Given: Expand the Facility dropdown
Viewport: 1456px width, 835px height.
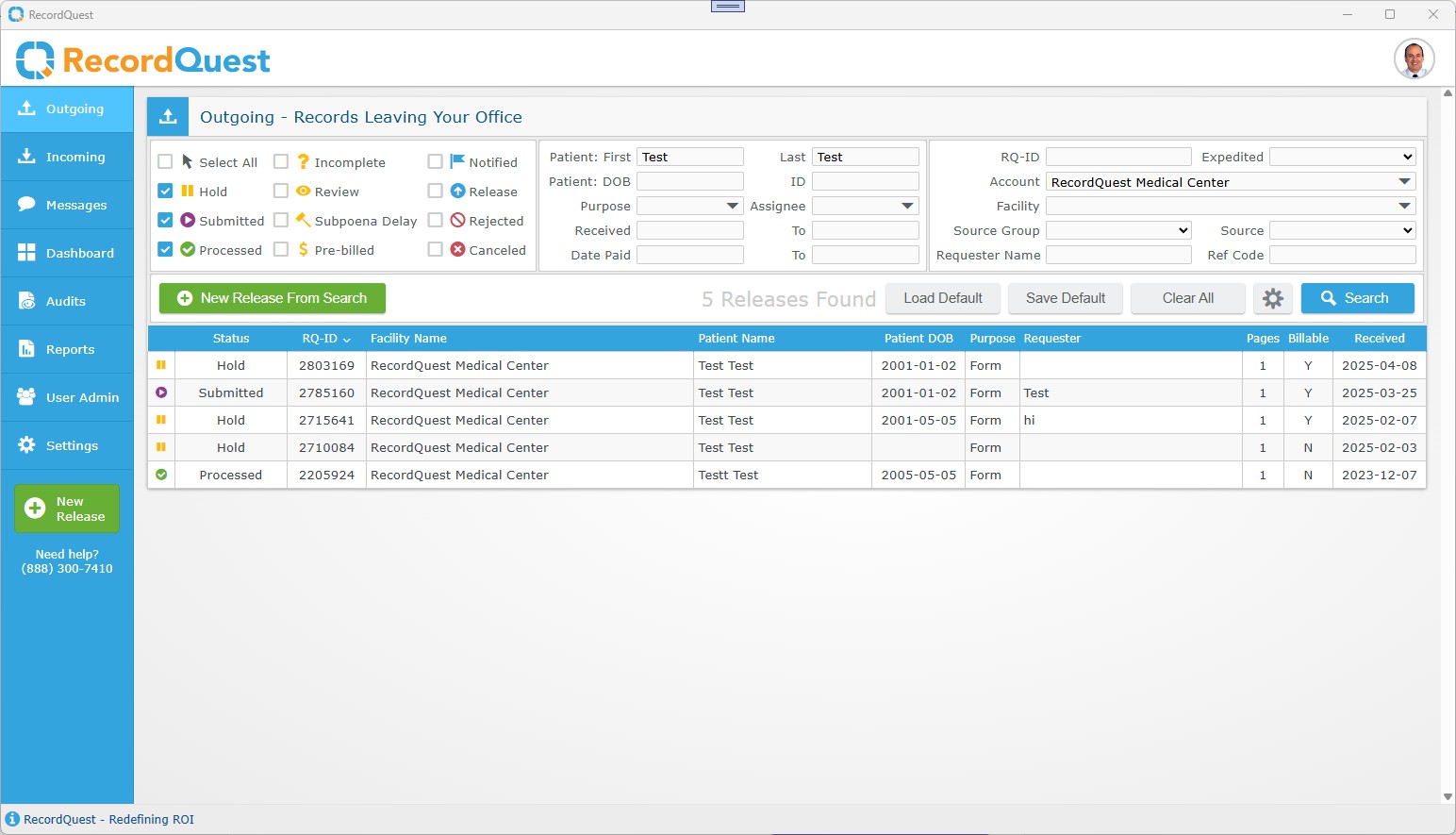Looking at the screenshot, I should (x=1231, y=206).
